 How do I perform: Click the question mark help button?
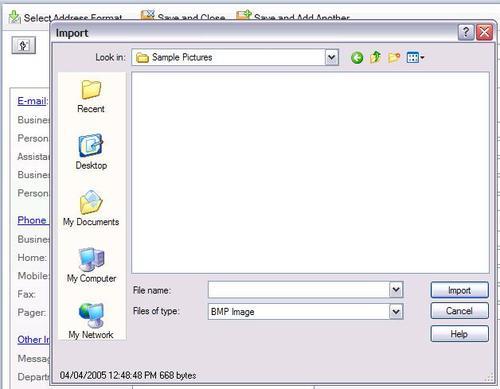pos(466,33)
